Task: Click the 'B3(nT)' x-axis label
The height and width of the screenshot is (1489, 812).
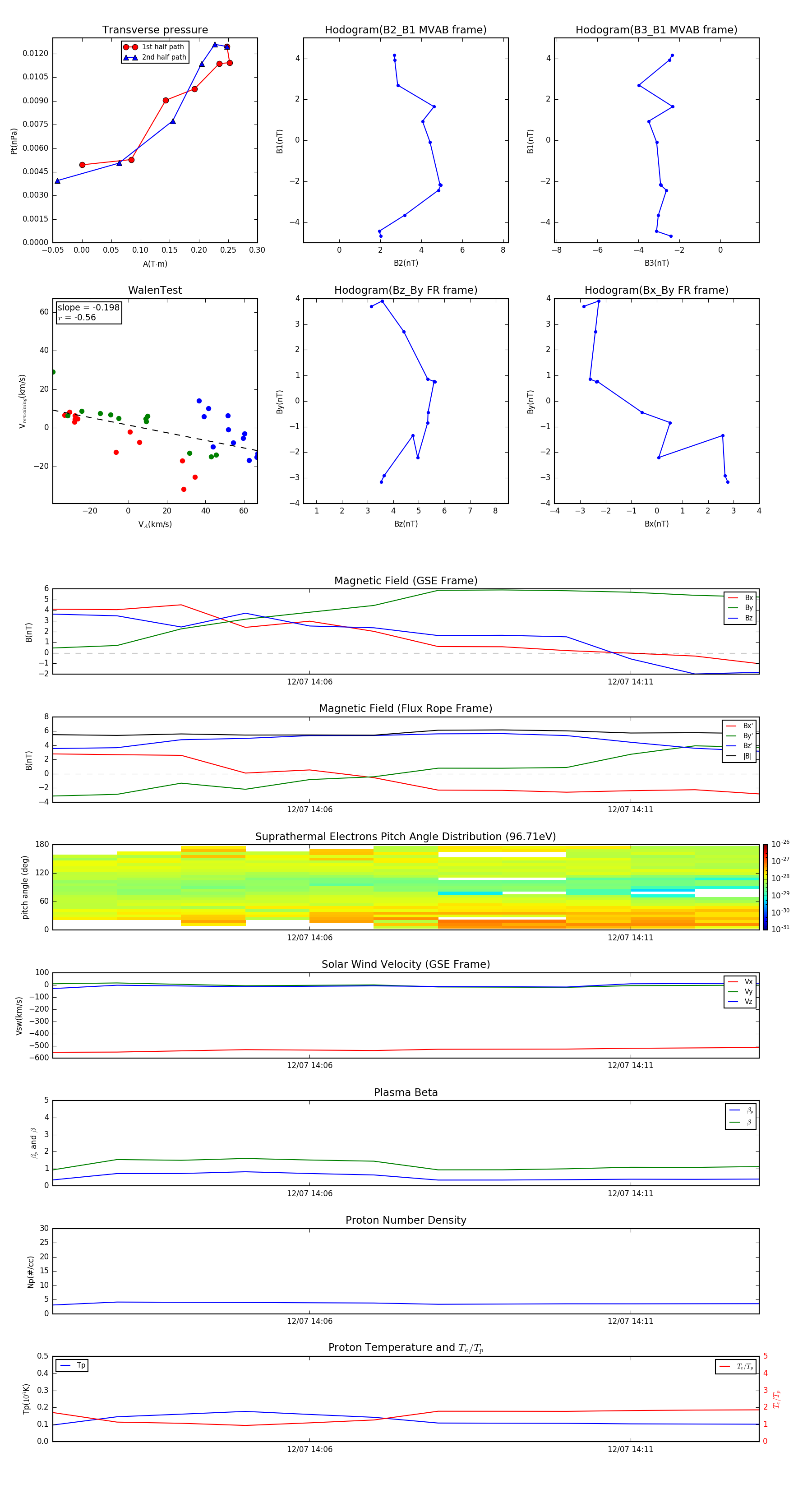Action: pos(656,263)
